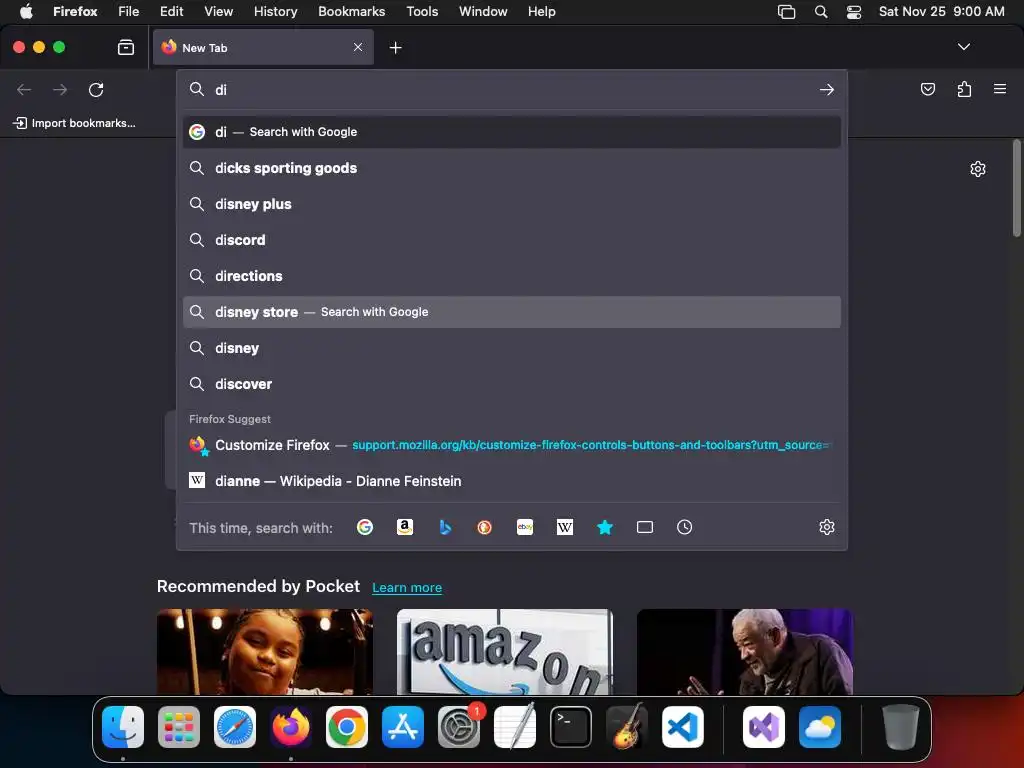Screen dimensions: 1024x768
Task: Open Pocket story with smiling girl
Action: (264, 652)
